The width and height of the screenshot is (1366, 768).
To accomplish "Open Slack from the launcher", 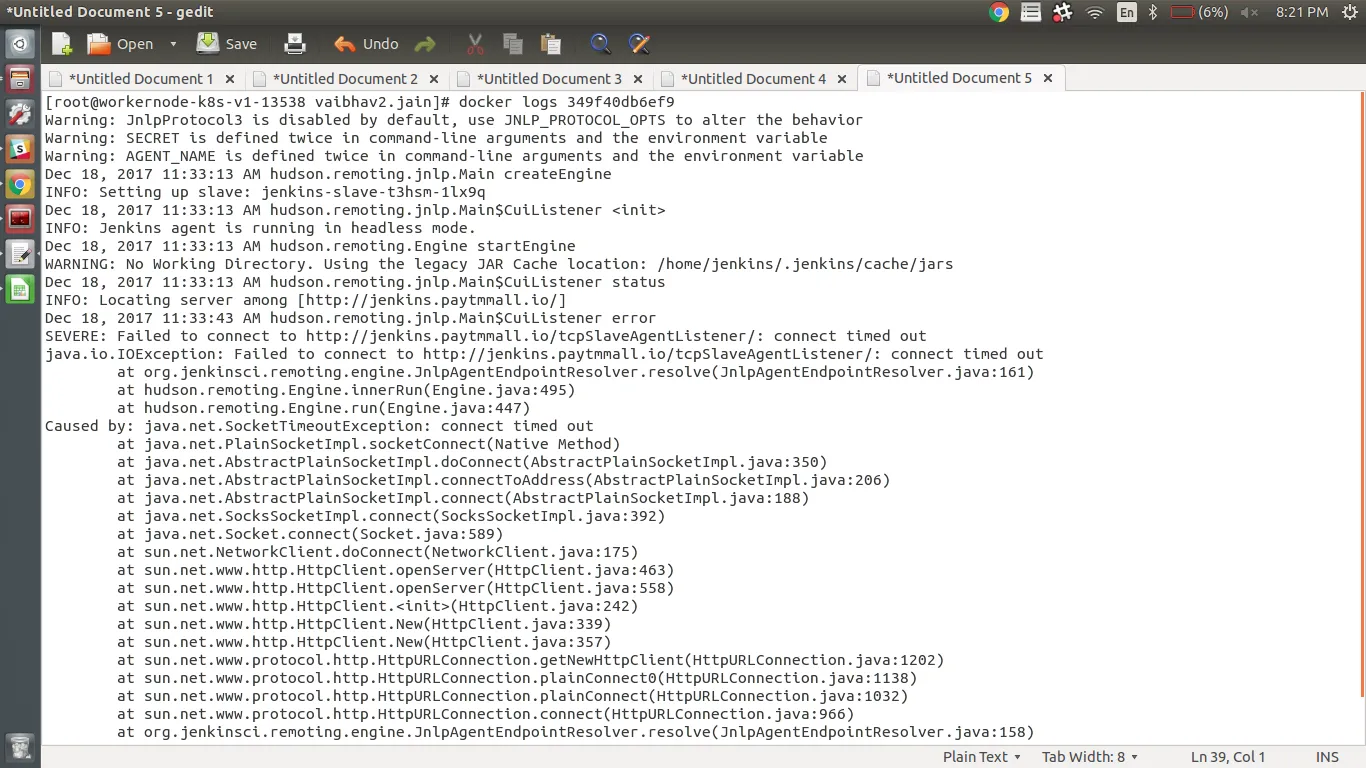I will click(20, 149).
